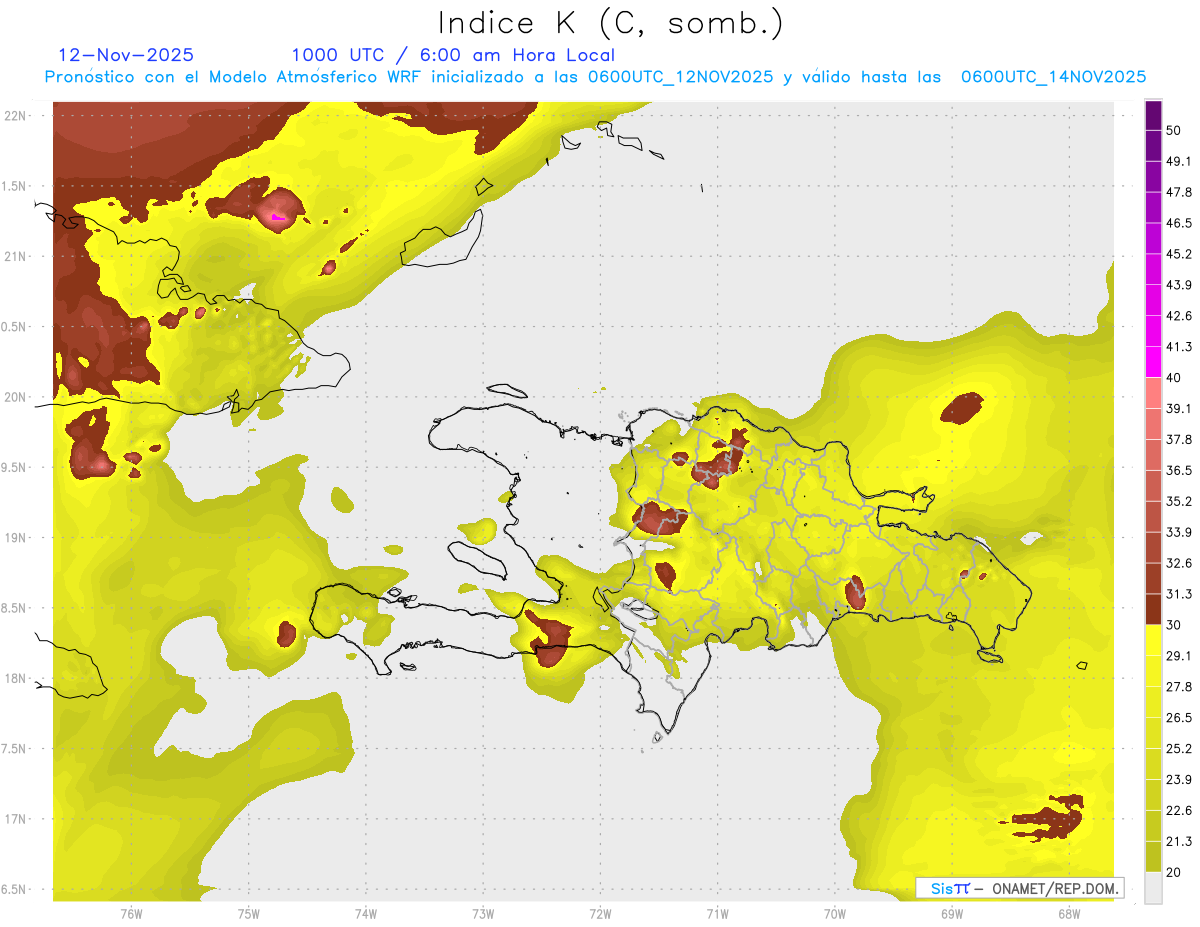This screenshot has width=1200, height=927.
Task: Click the colorbar value "33.9"
Action: tap(1179, 532)
